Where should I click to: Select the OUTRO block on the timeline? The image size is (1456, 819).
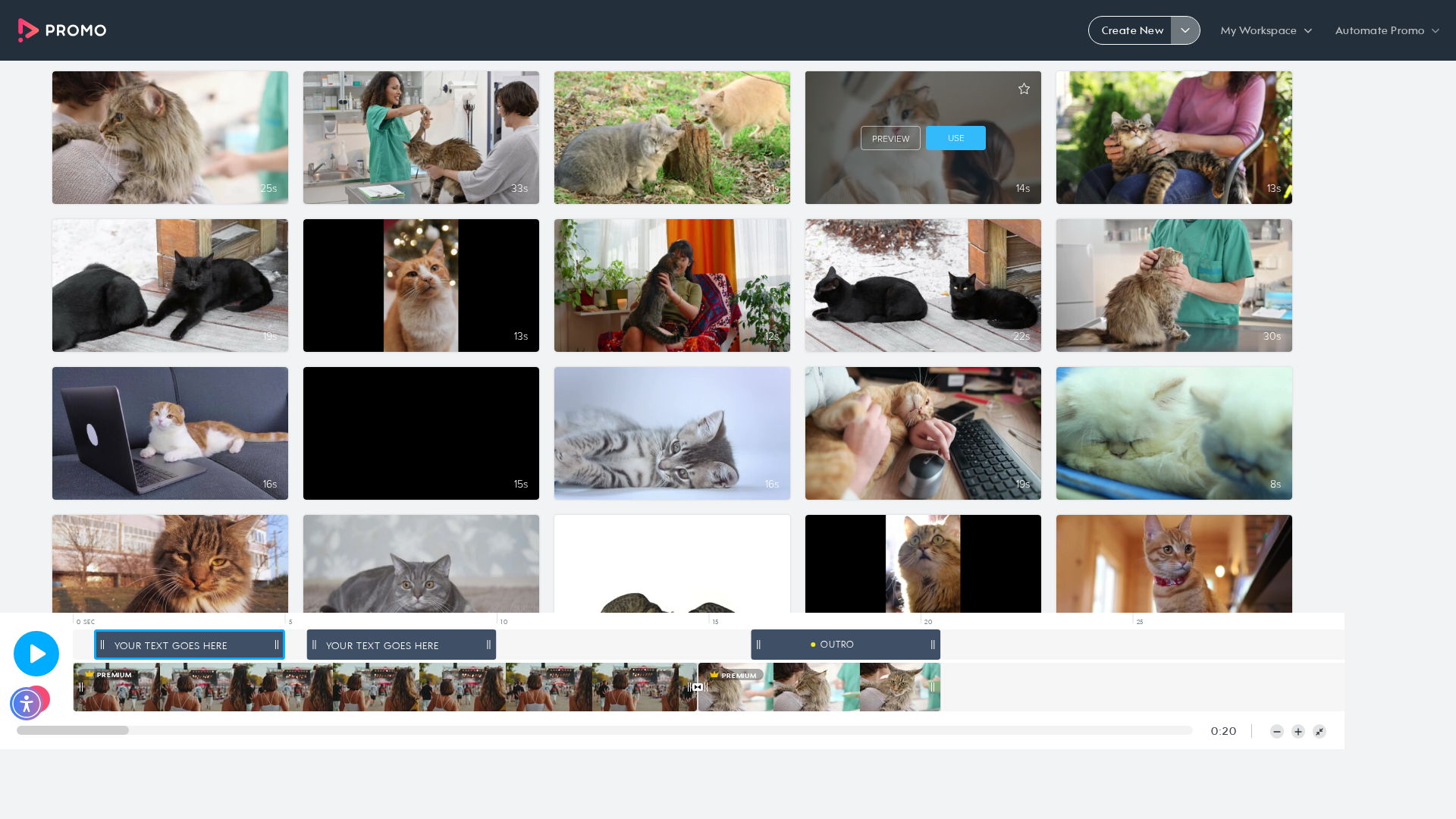(x=846, y=645)
